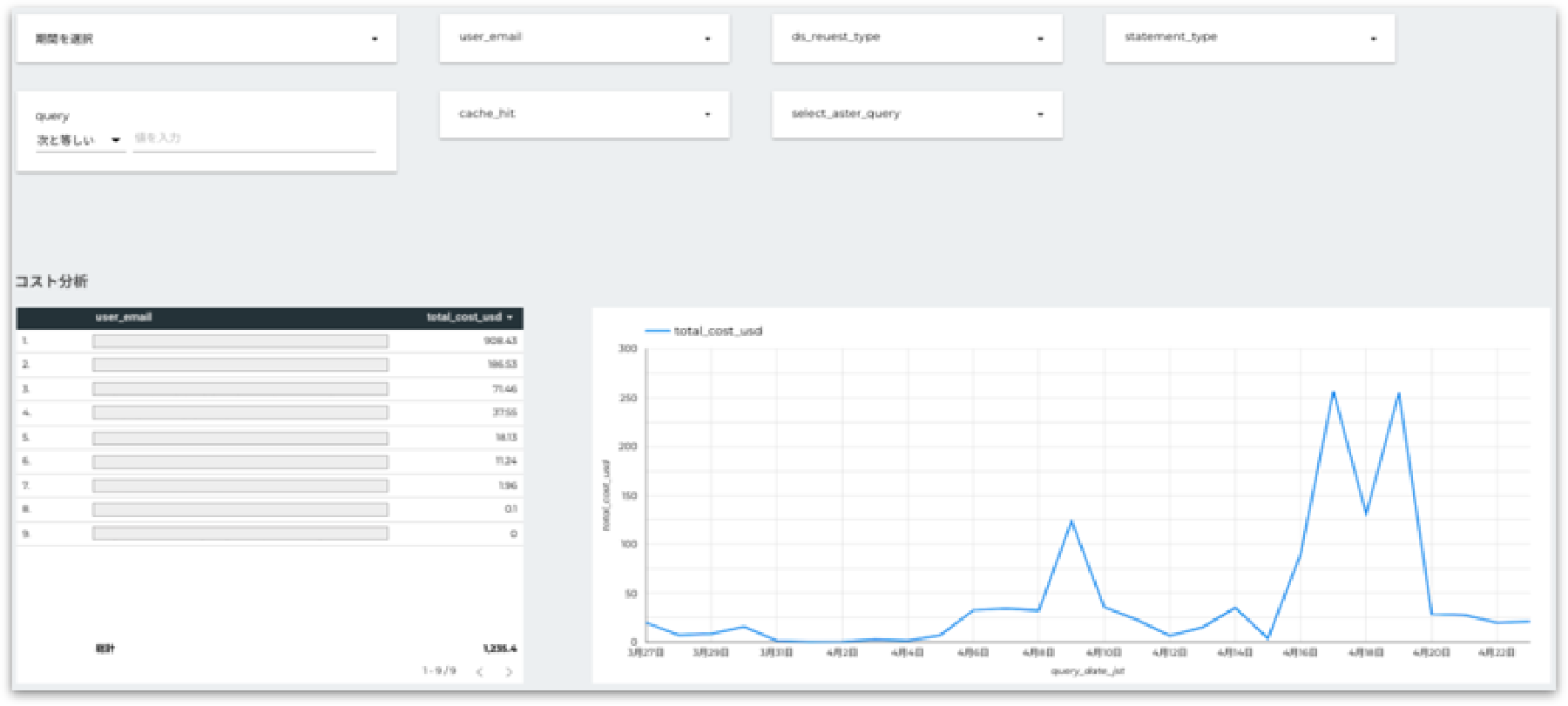Viewport: 1568px width, 706px height.
Task: Select the redacted email in table row 7
Action: (x=240, y=486)
